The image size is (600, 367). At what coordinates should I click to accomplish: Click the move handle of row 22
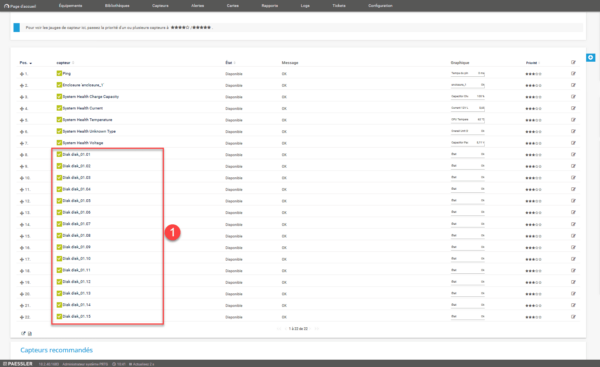point(22,317)
